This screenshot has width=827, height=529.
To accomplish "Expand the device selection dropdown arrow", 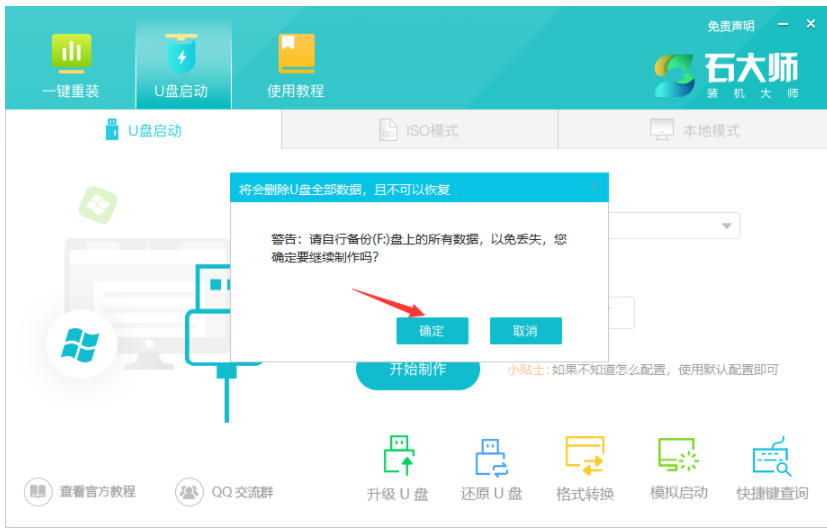I will point(726,226).
